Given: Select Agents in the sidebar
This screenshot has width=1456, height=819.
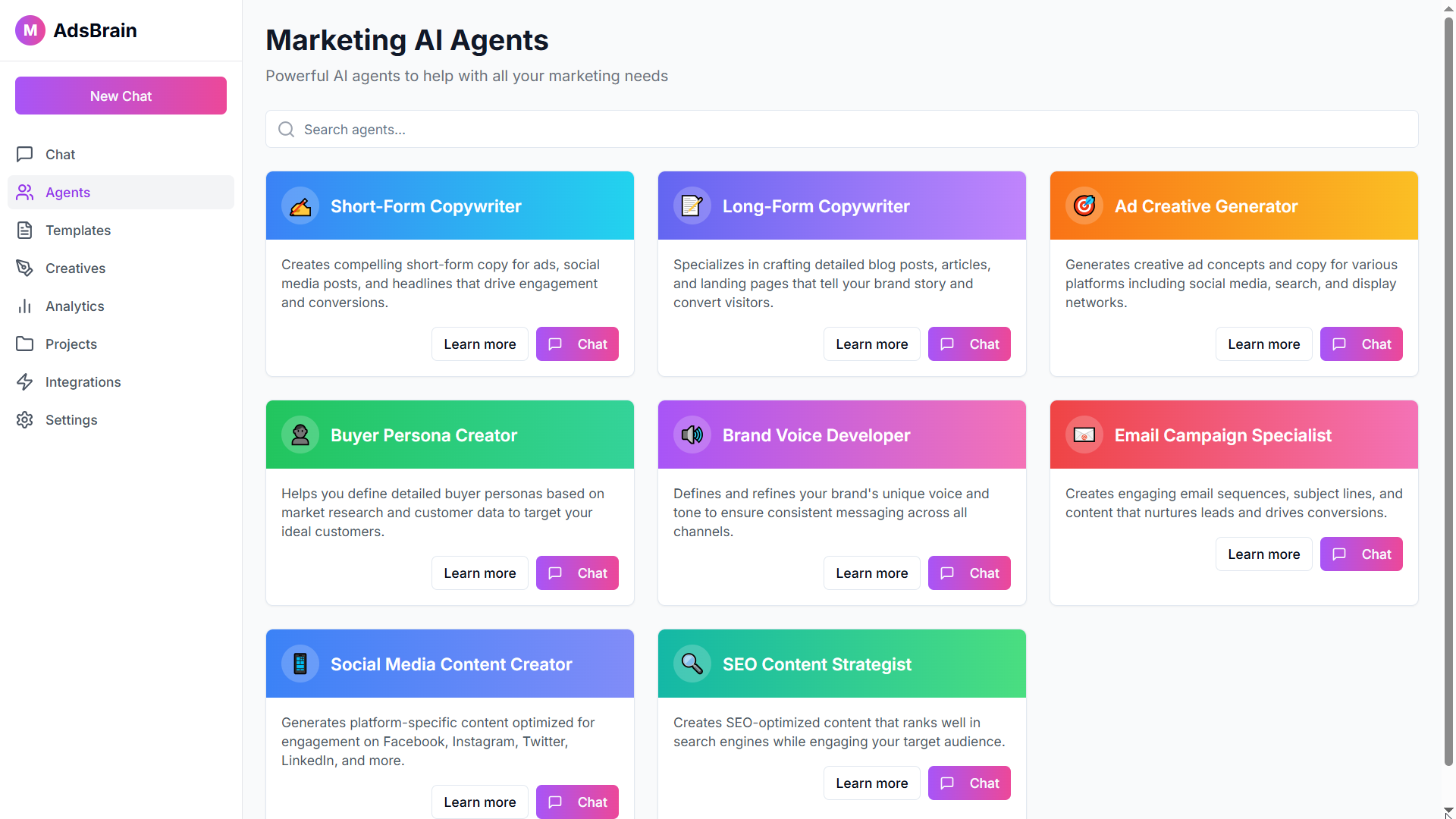Looking at the screenshot, I should click(121, 193).
